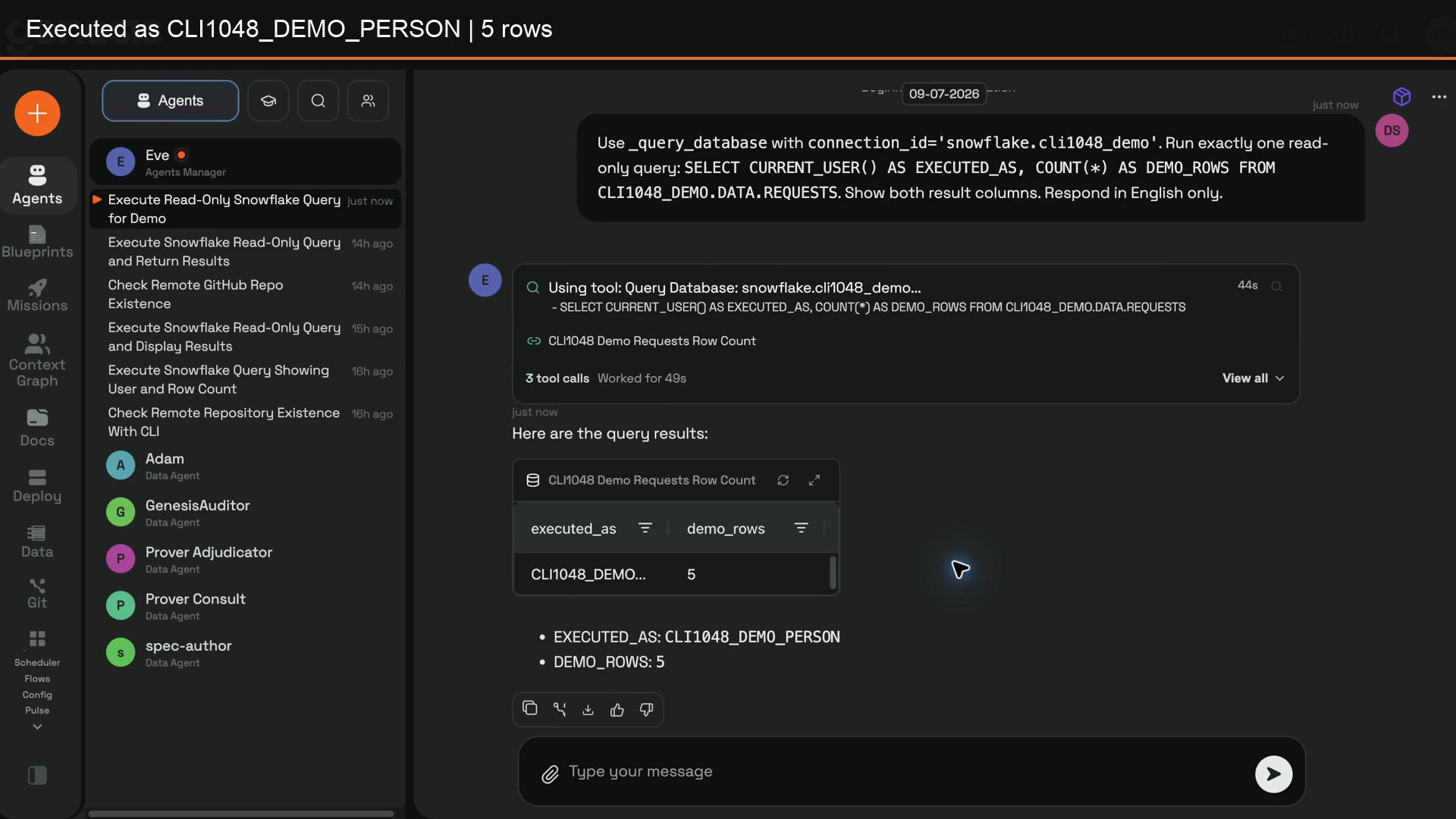Select Eve Agents Manager

(246, 162)
